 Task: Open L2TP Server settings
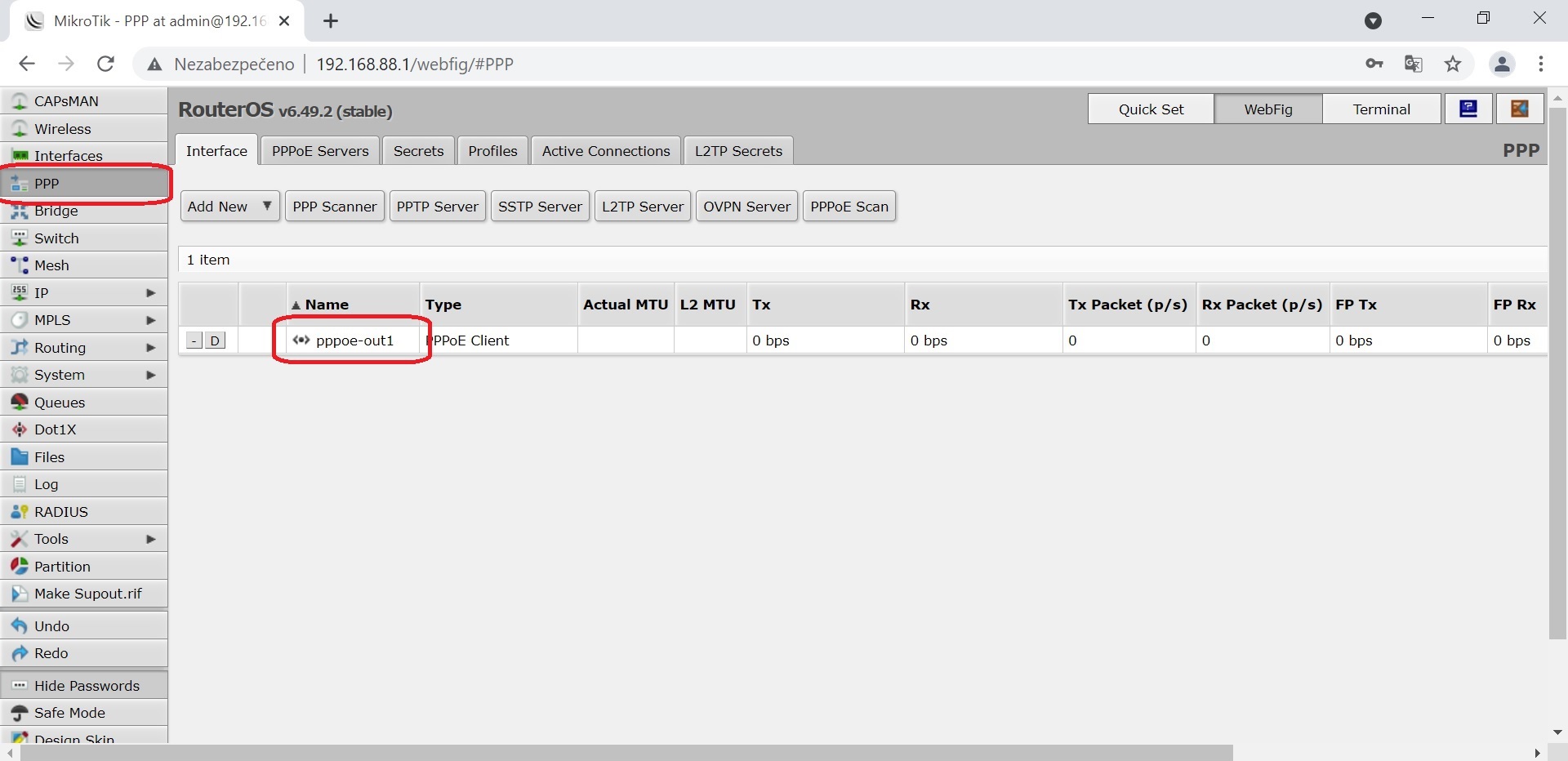click(643, 207)
